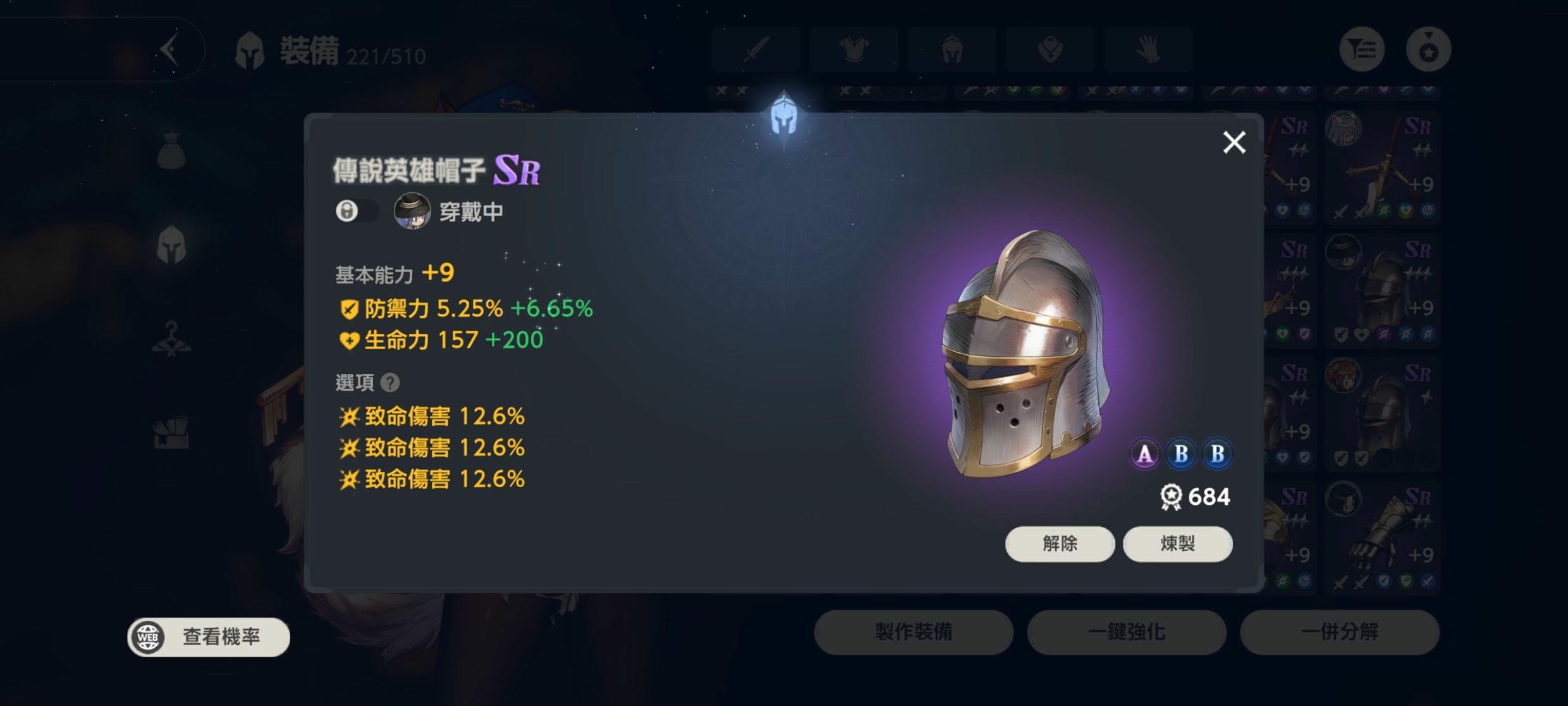The image size is (1568, 706).
Task: Open the costume hanger sidebar icon
Action: [171, 339]
